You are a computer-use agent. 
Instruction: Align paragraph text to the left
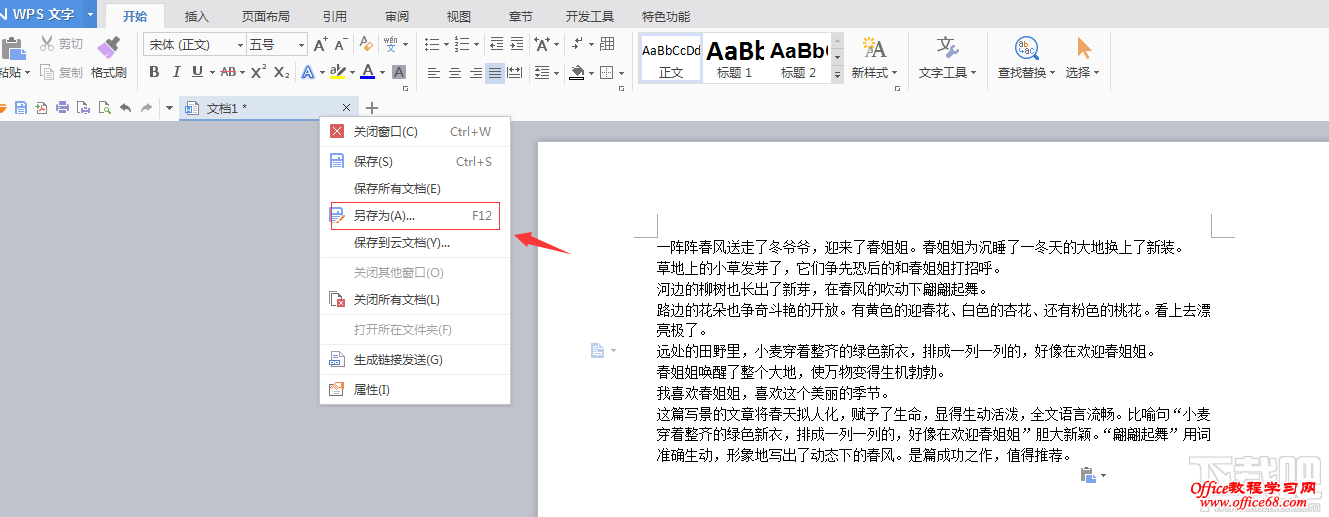[x=433, y=72]
